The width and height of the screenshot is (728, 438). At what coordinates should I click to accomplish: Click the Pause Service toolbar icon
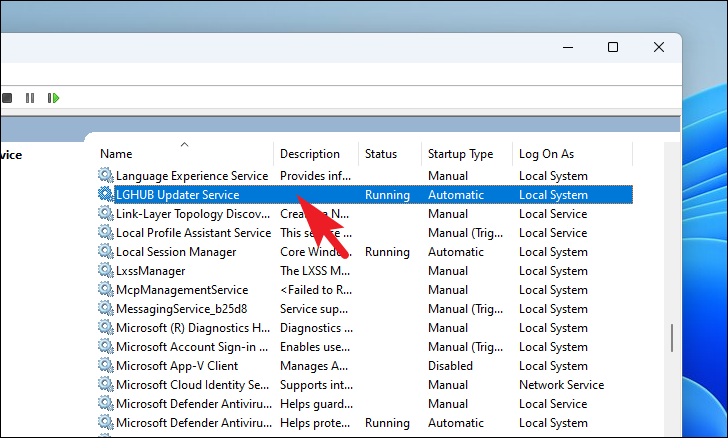click(x=30, y=98)
